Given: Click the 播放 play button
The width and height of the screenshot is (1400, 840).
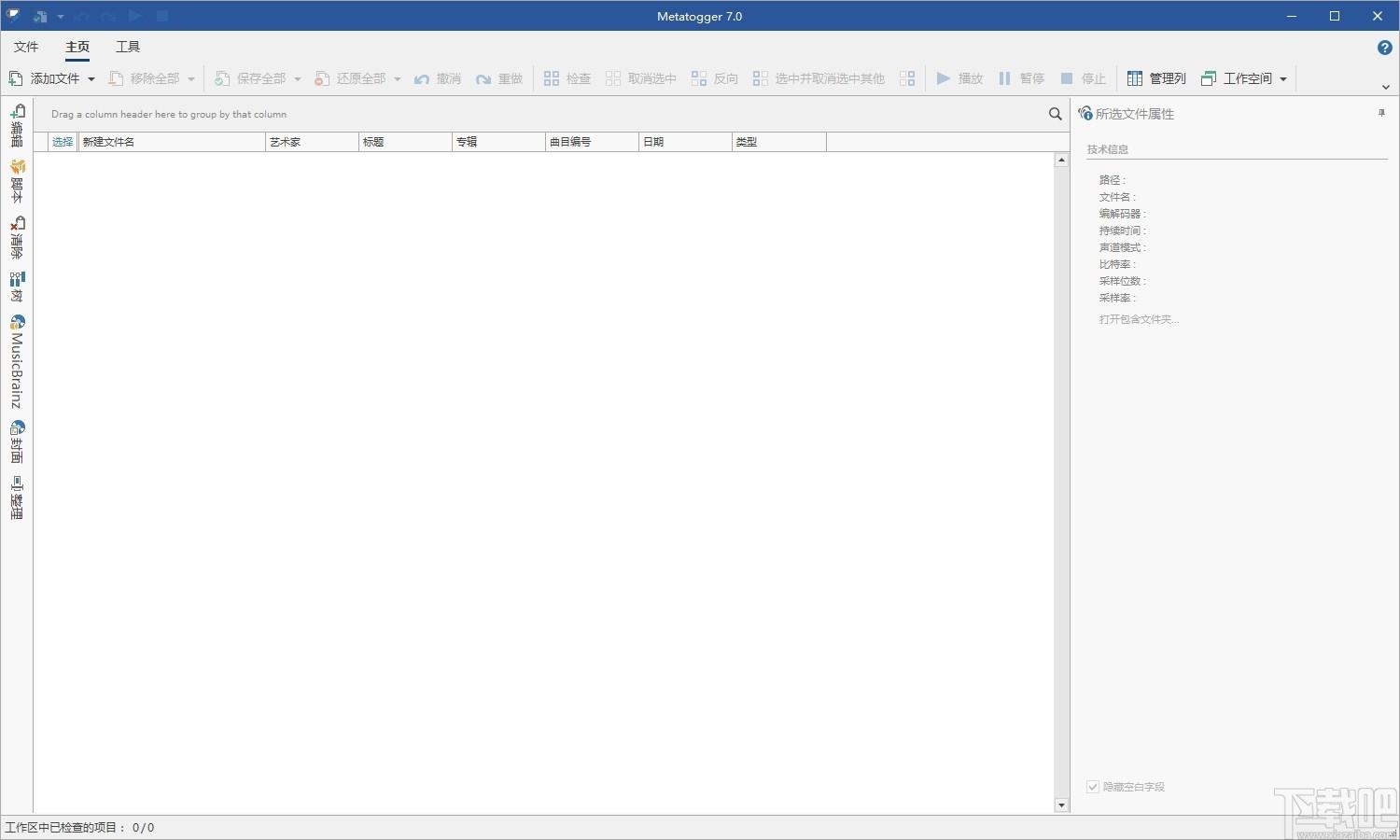Looking at the screenshot, I should pos(959,78).
